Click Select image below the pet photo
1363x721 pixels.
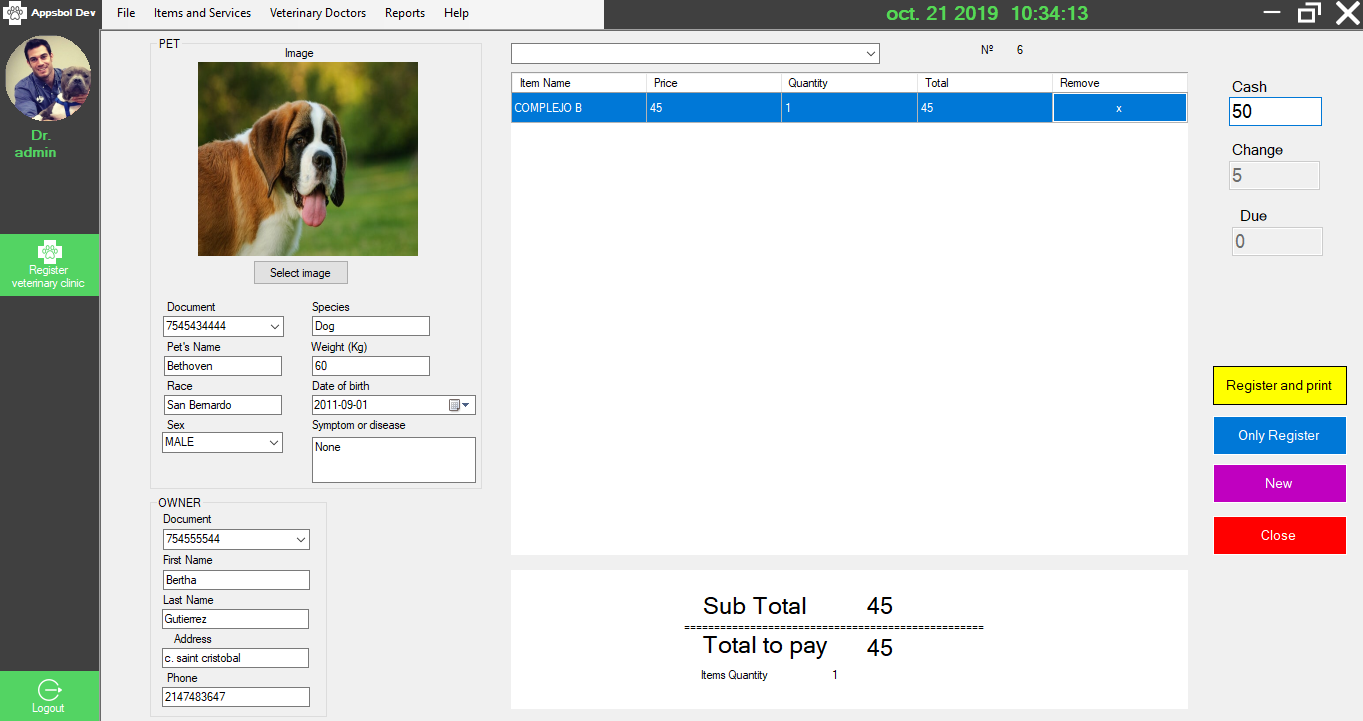pos(300,272)
